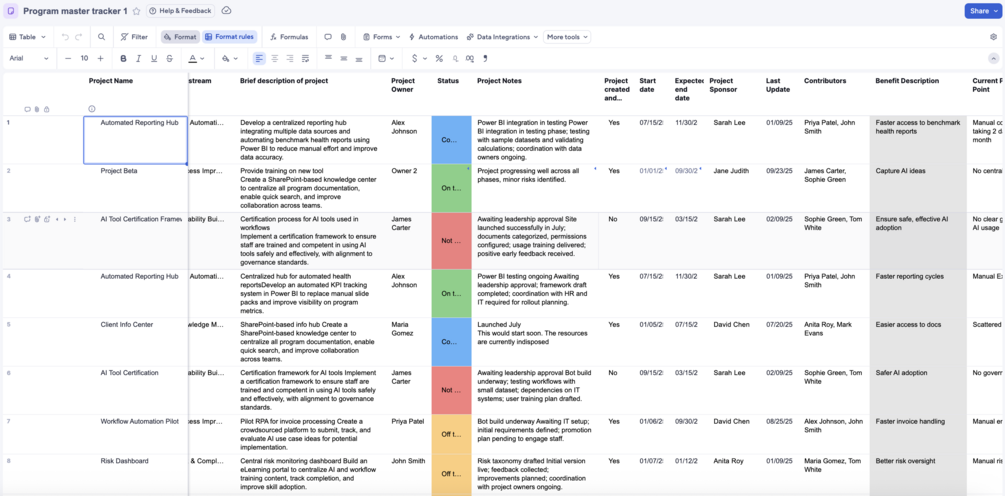Image resolution: width=1005 pixels, height=496 pixels.
Task: Toggle the Format rules panel
Action: click(229, 37)
